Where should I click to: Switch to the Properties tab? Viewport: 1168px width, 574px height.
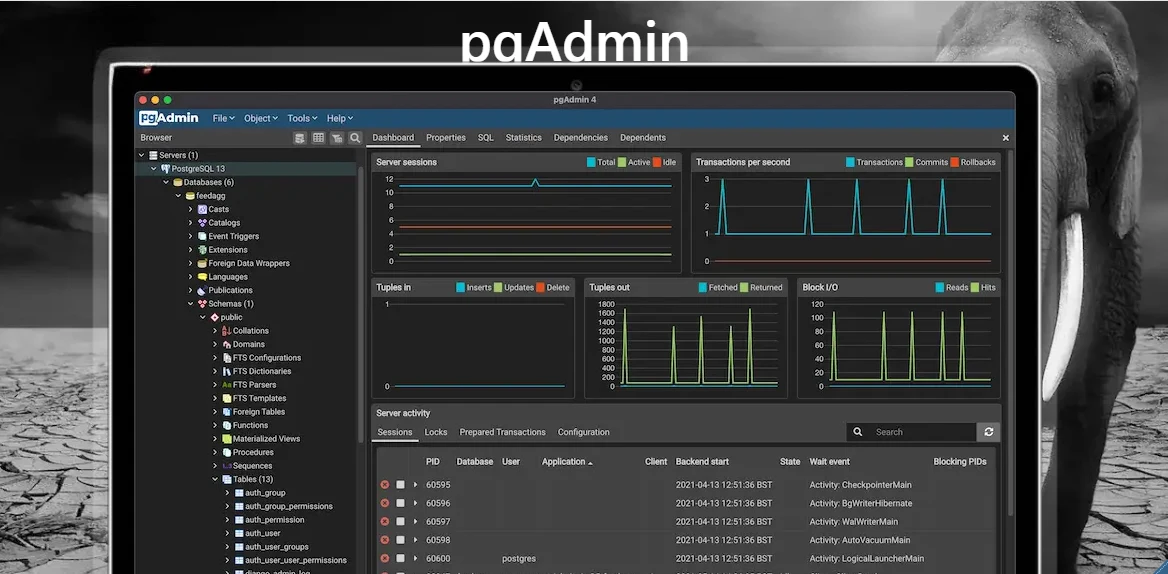point(445,138)
